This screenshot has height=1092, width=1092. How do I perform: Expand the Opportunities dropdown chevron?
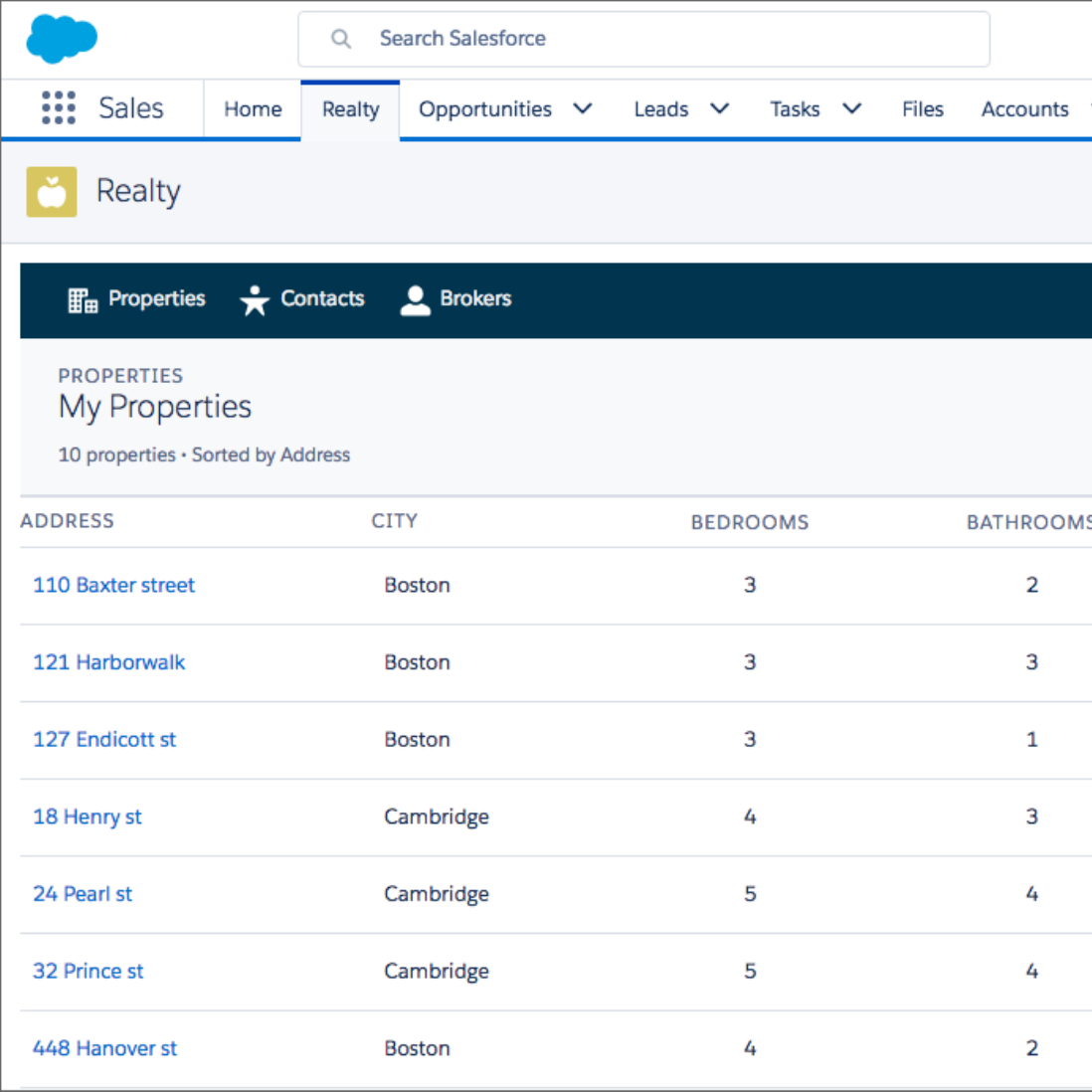[583, 108]
